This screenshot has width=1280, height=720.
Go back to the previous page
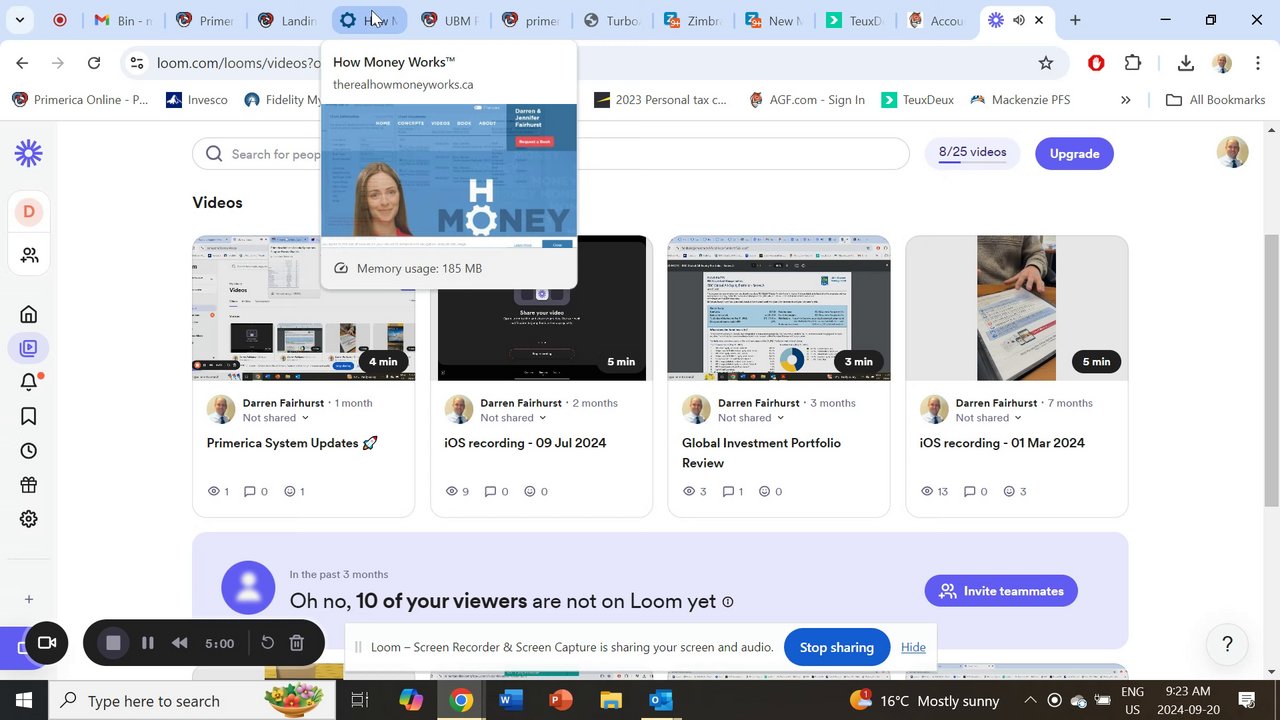tap(22, 63)
